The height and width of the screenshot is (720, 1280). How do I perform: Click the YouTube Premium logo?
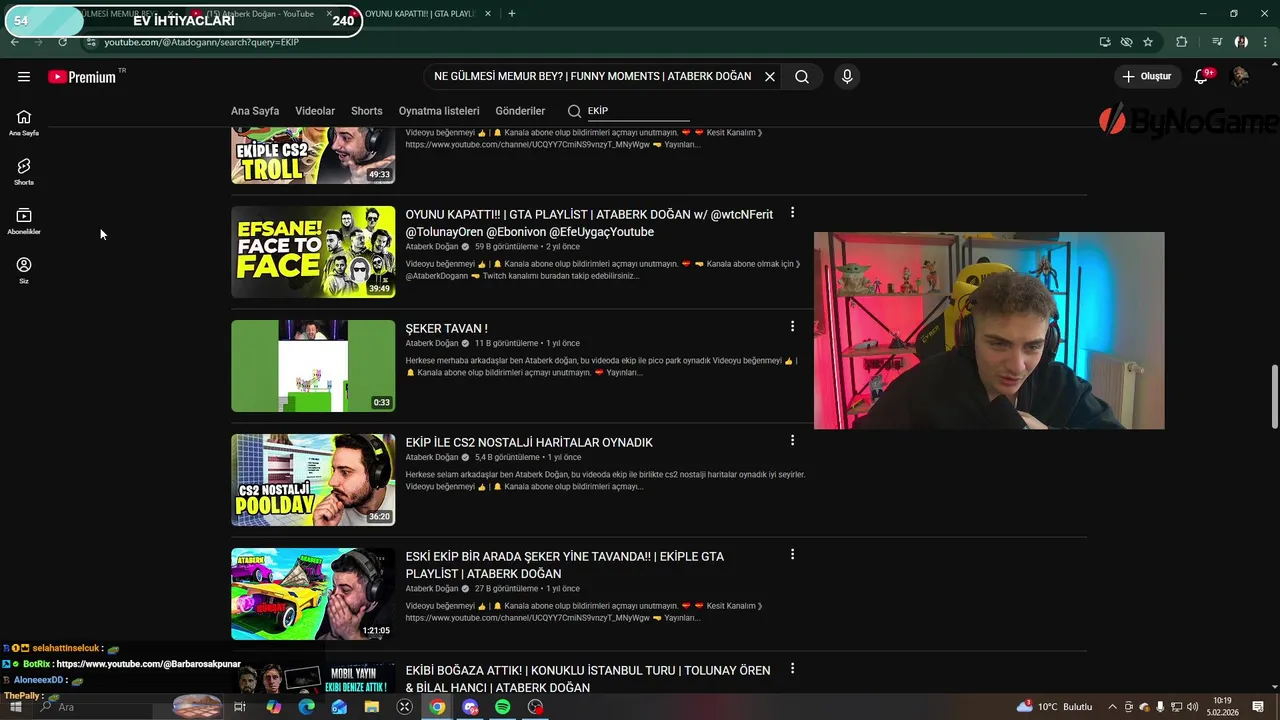[82, 77]
